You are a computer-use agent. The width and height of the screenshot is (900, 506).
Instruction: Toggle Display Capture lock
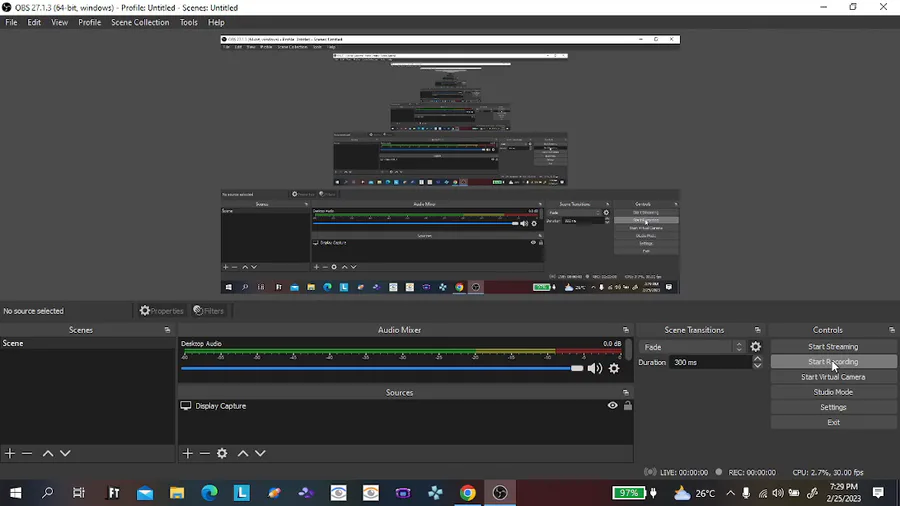pos(627,406)
